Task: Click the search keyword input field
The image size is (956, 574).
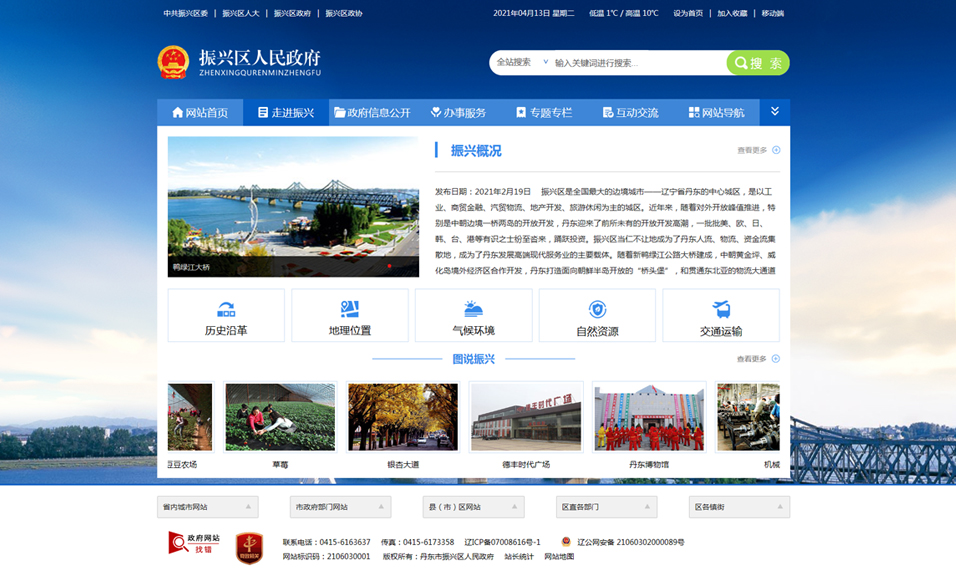Action: pyautogui.click(x=636, y=63)
